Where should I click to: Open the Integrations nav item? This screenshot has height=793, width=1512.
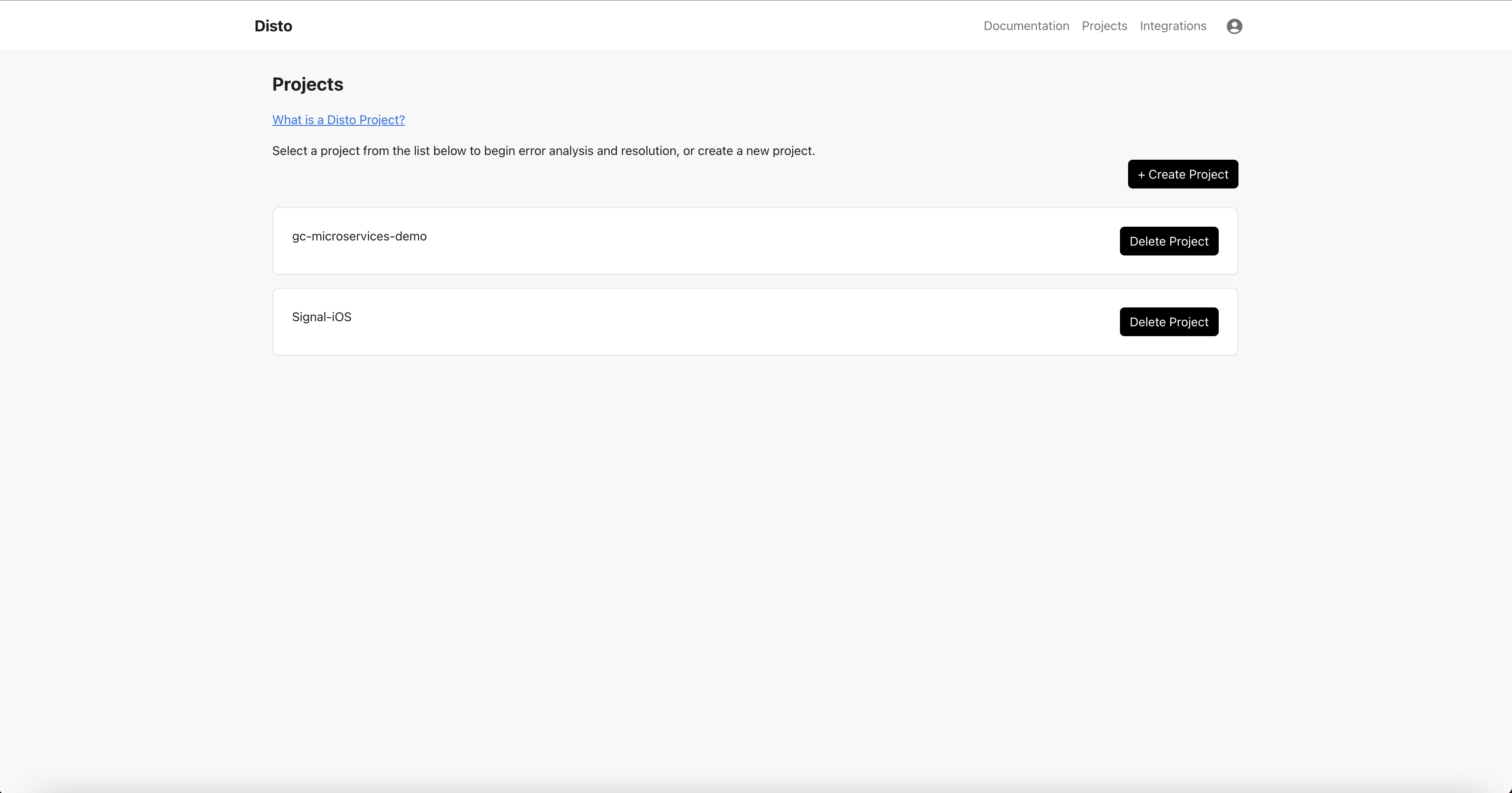coord(1173,26)
